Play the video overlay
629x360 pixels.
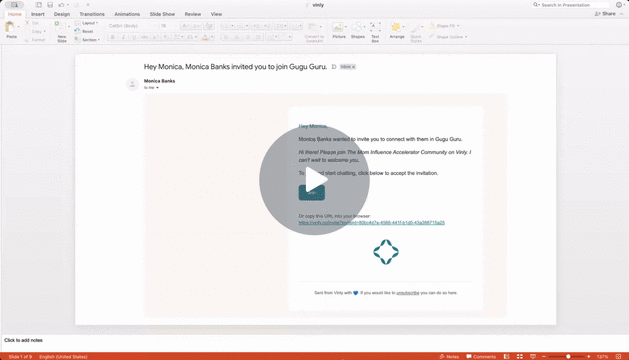(x=314, y=180)
